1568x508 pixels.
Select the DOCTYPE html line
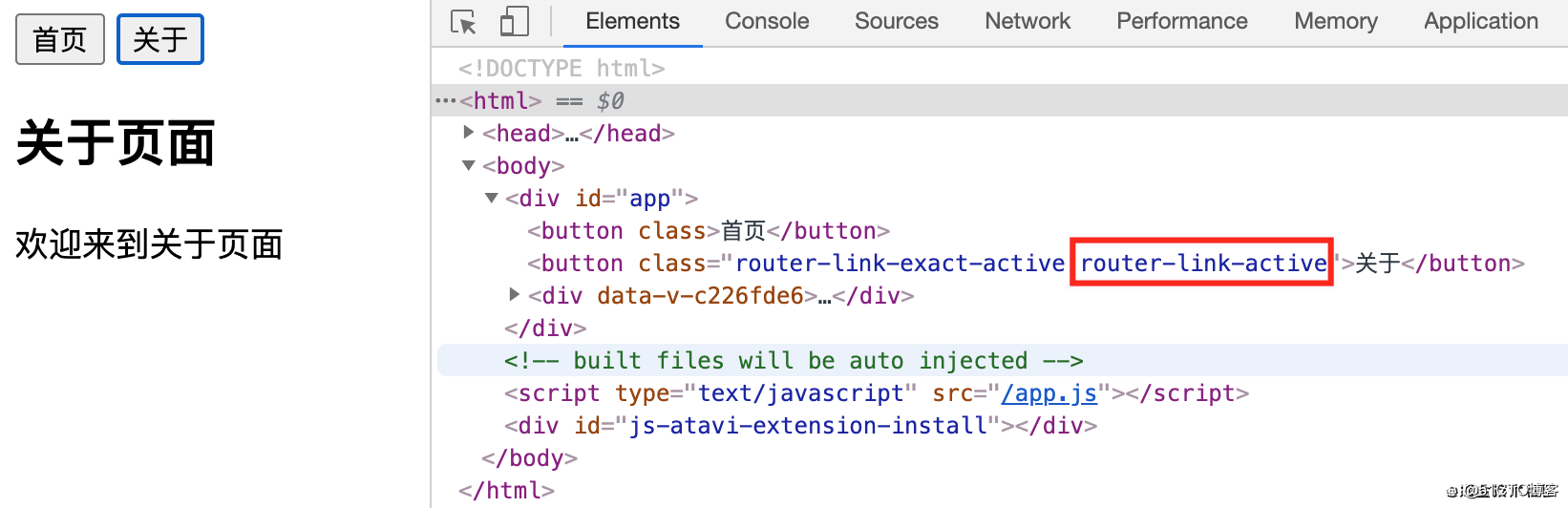click(x=562, y=68)
